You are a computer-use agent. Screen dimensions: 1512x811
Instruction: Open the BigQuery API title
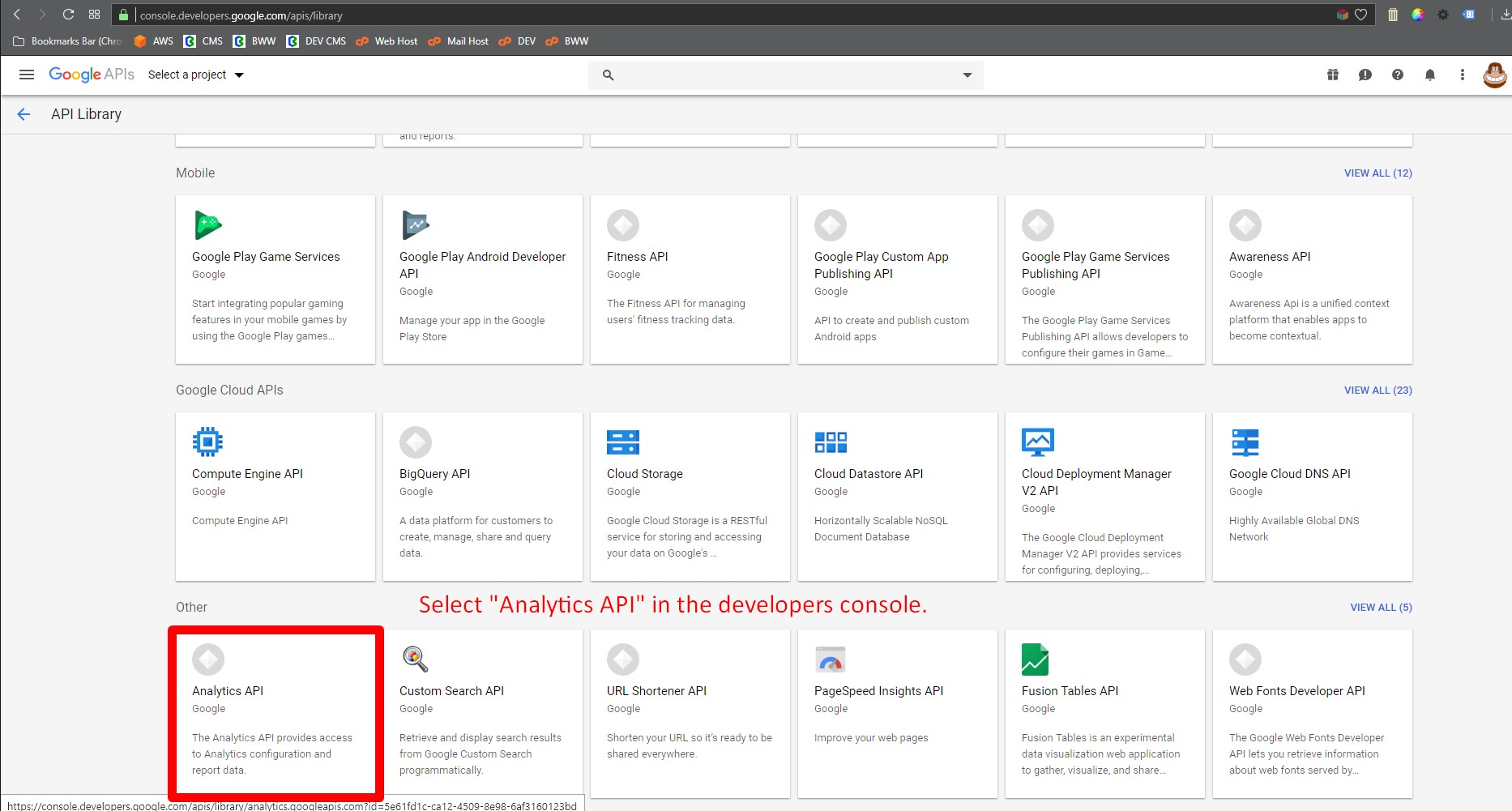434,474
